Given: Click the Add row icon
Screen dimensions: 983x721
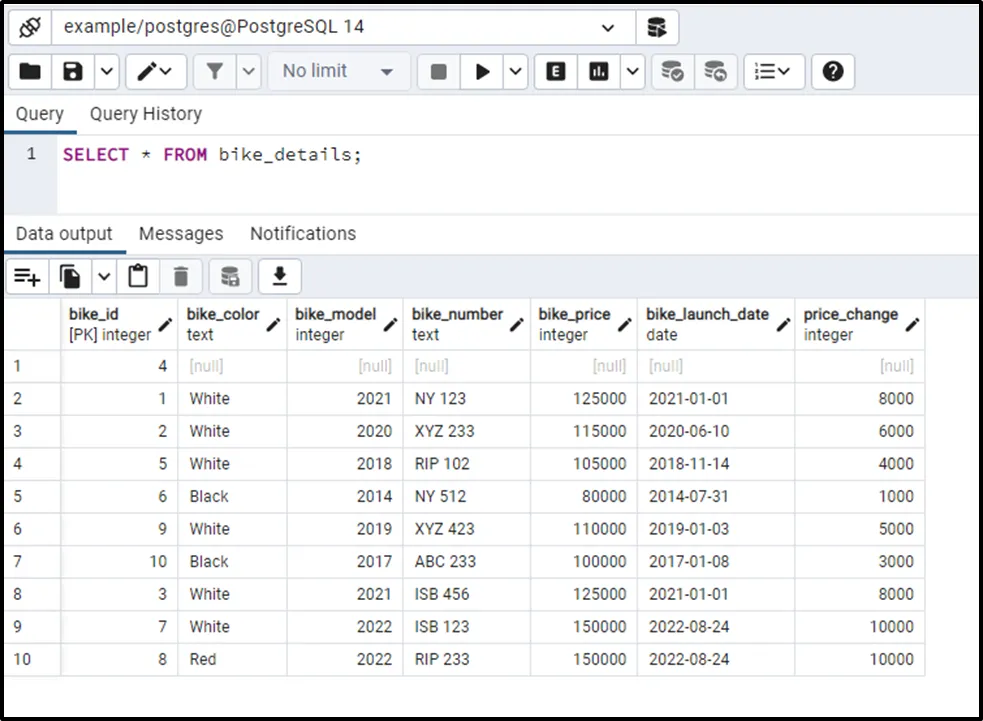Looking at the screenshot, I should (x=27, y=276).
